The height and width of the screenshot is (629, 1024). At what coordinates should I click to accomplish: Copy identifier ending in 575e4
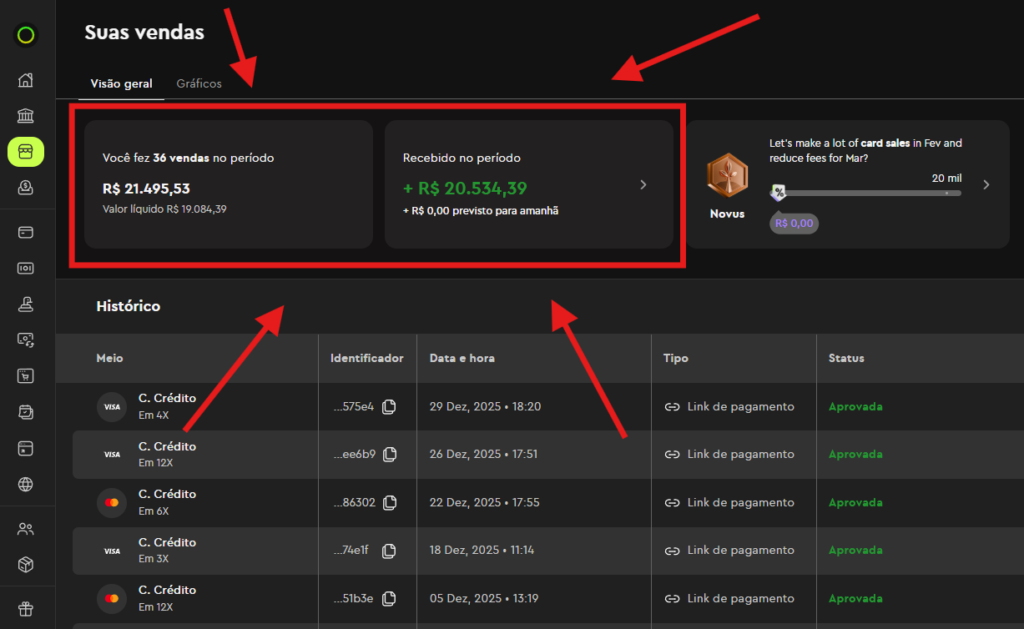[389, 407]
